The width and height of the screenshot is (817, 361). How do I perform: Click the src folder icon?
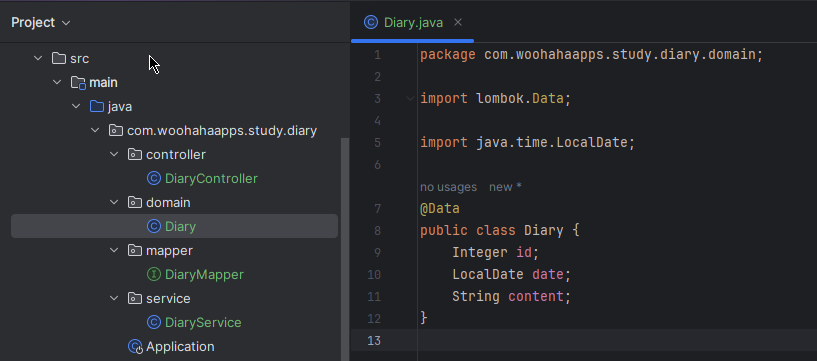(59, 58)
